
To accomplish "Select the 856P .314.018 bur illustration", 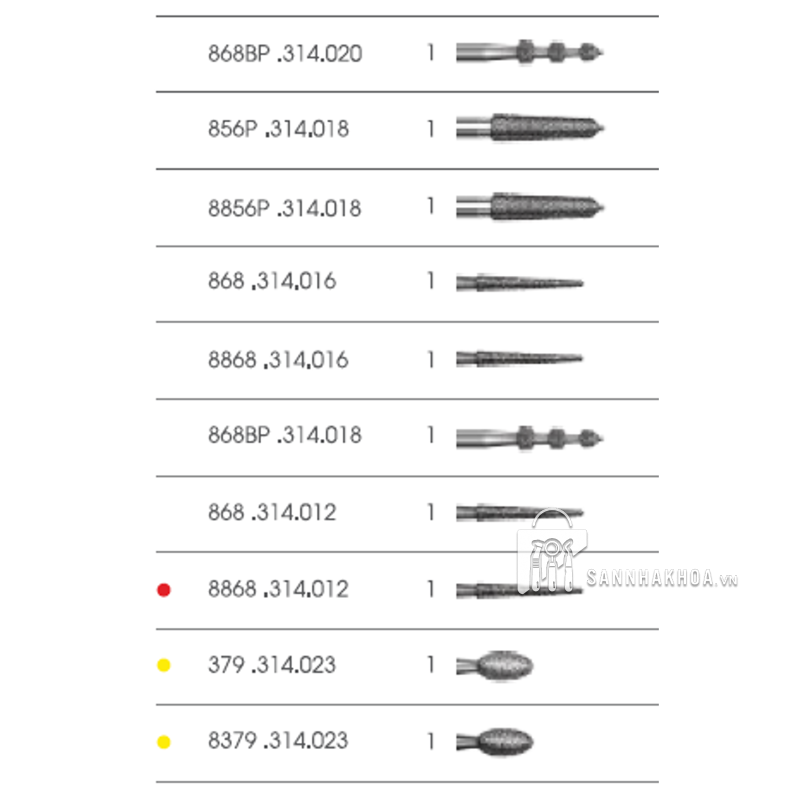I will (x=530, y=128).
